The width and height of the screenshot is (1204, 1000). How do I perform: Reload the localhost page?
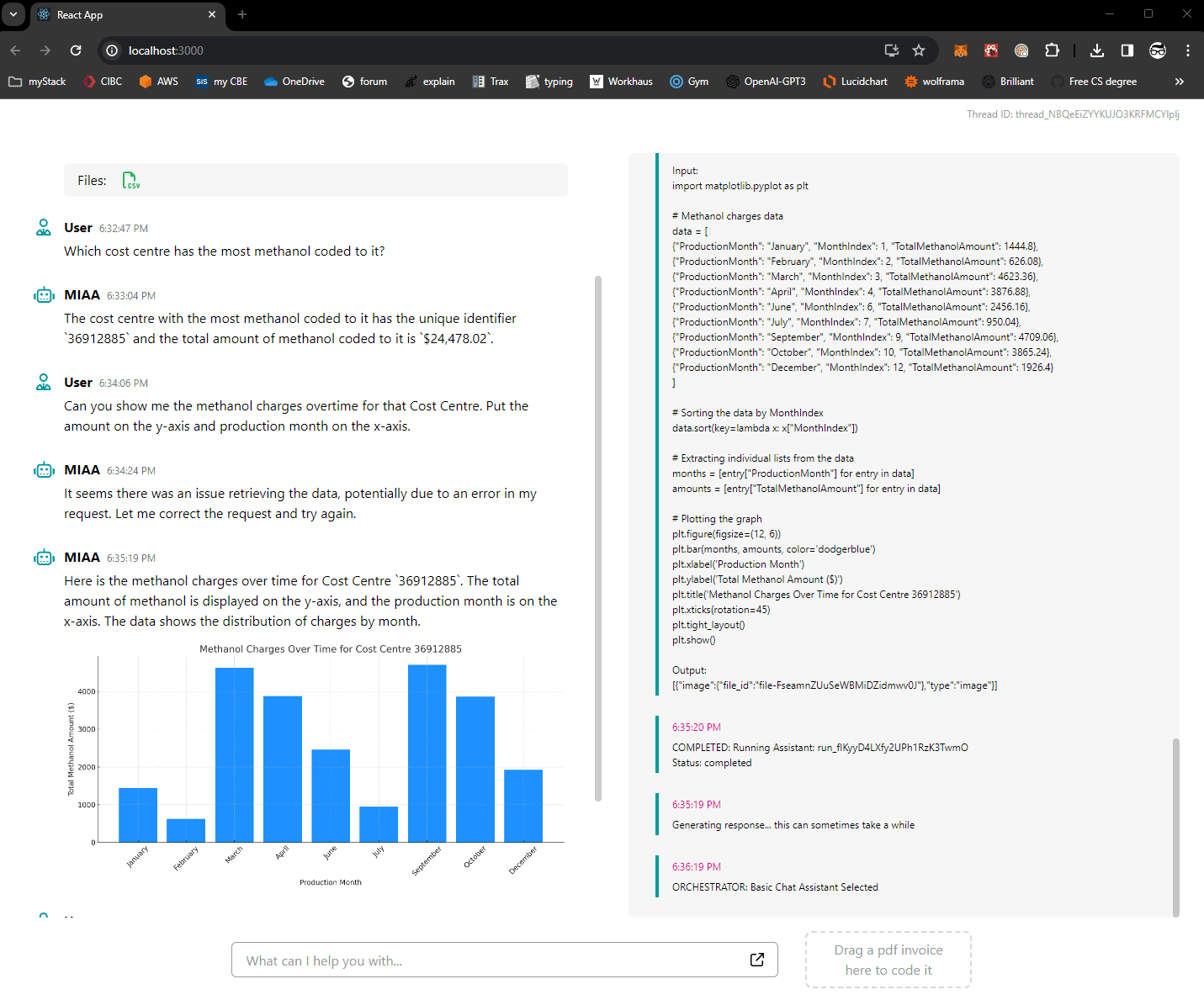(x=76, y=50)
